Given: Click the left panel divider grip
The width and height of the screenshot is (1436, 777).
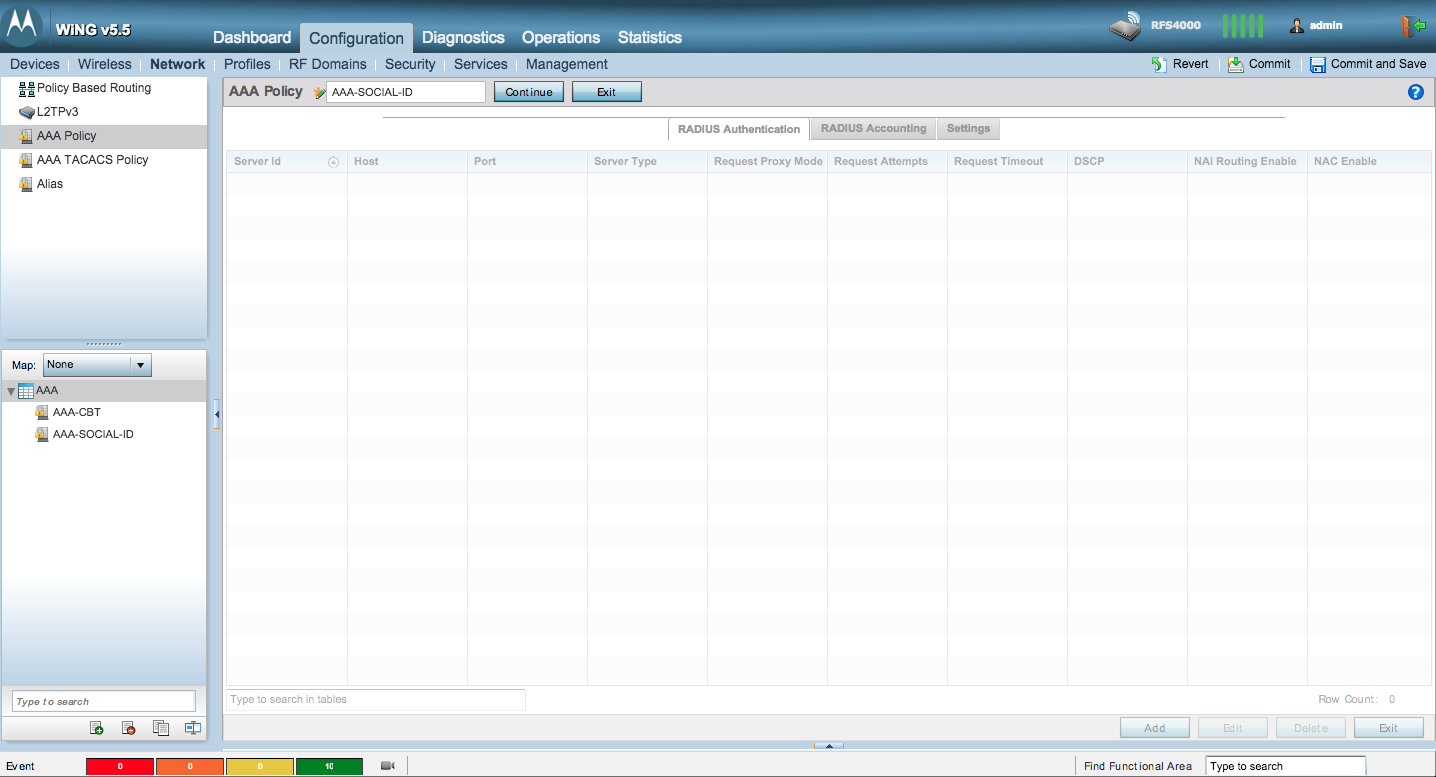Looking at the screenshot, I should pos(104,344).
